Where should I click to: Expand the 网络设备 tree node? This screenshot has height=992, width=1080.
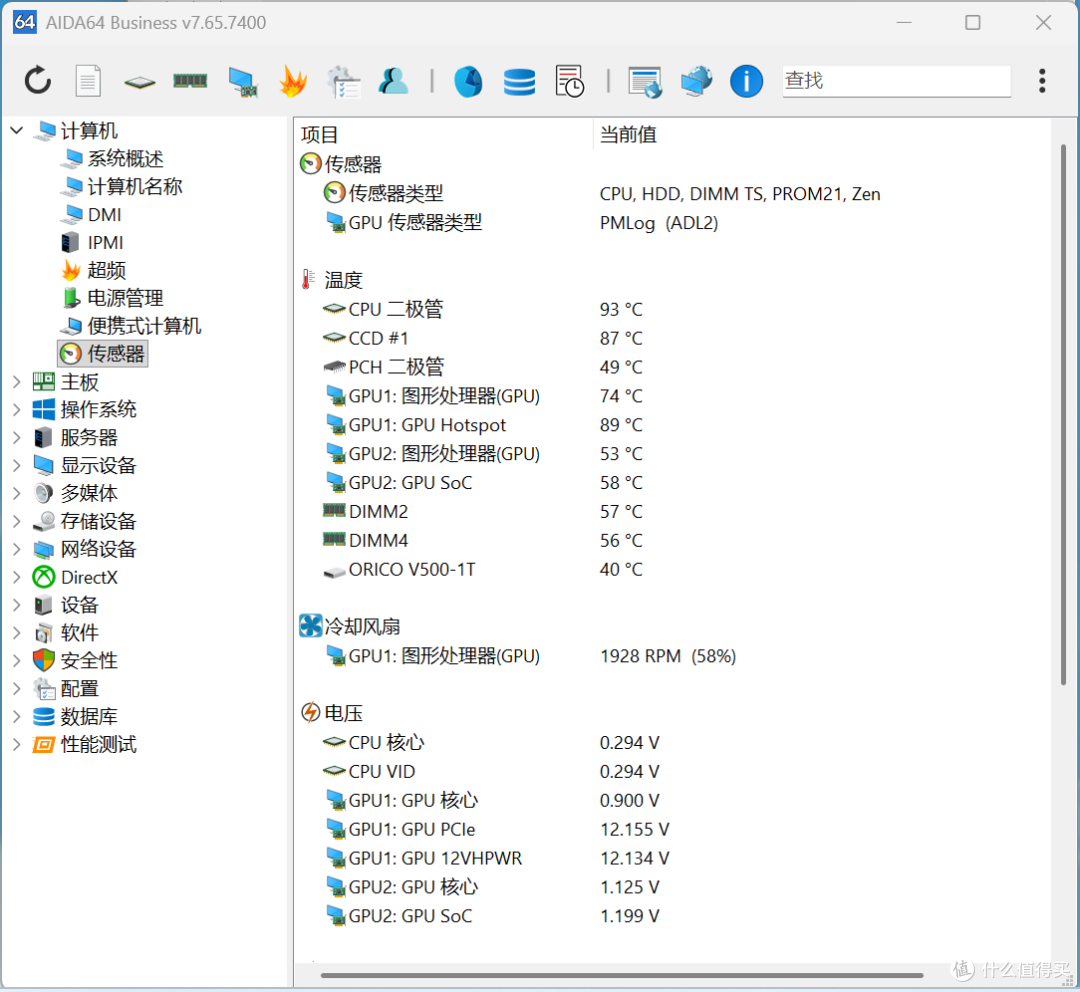tap(17, 549)
